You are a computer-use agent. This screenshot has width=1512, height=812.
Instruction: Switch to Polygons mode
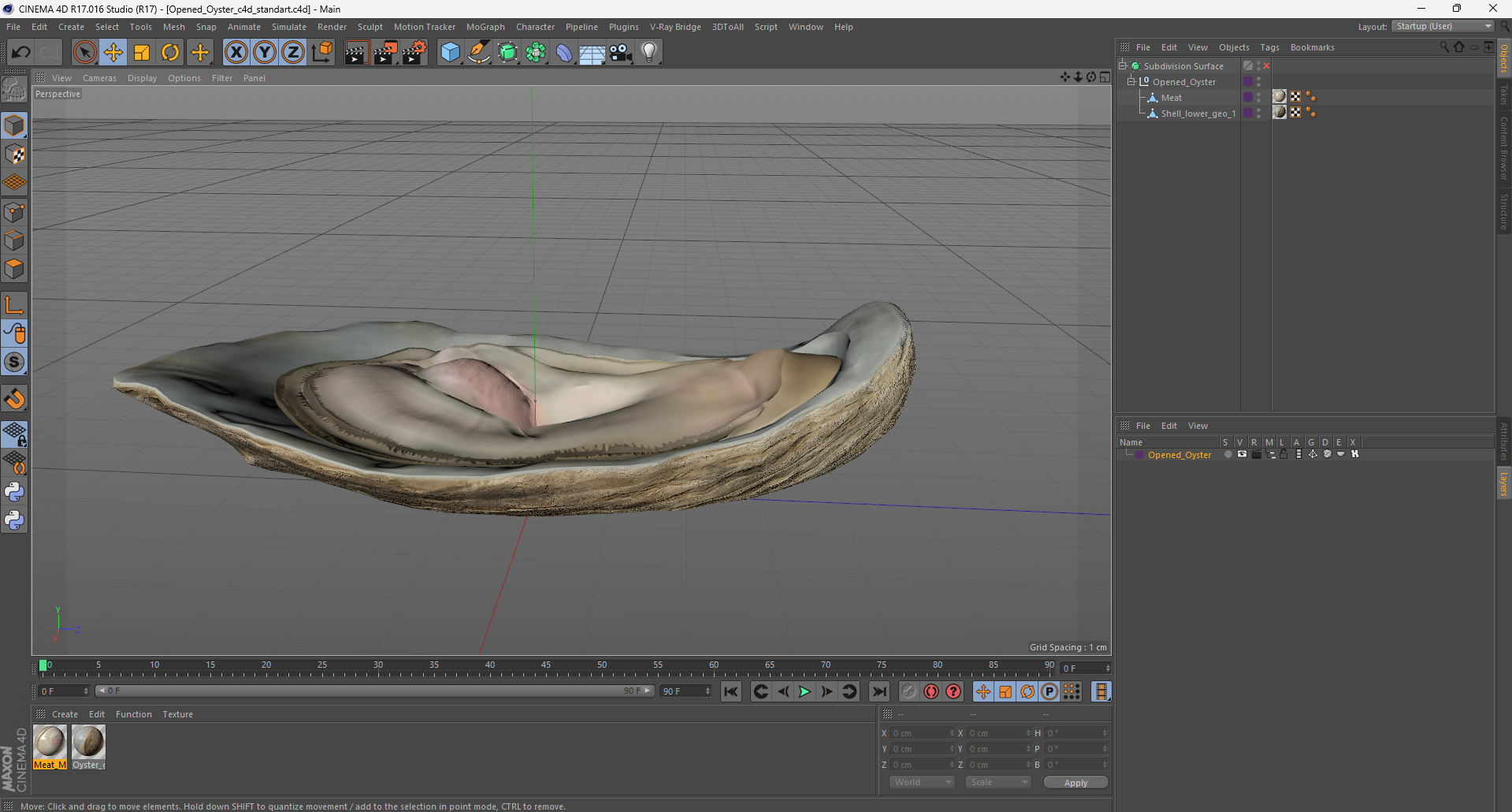coord(14,269)
